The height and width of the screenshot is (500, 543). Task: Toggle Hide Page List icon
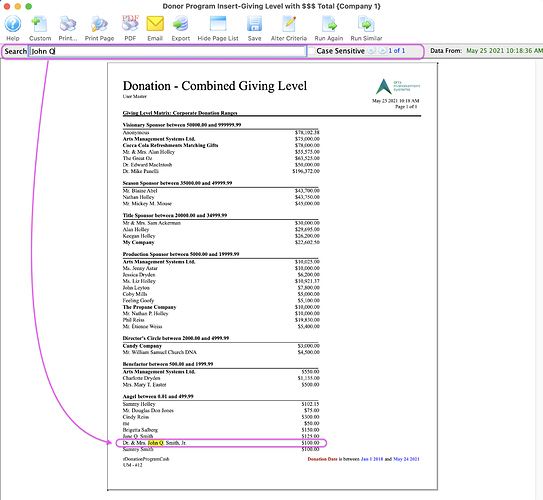(218, 24)
